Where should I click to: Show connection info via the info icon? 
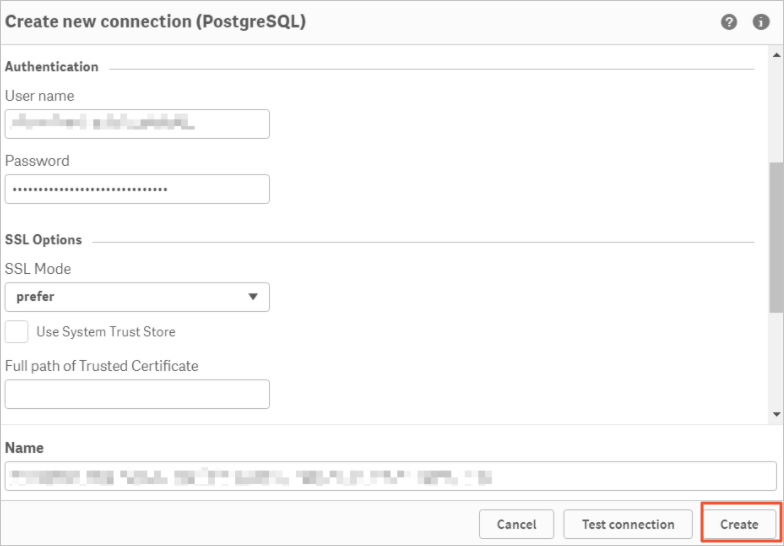761,22
